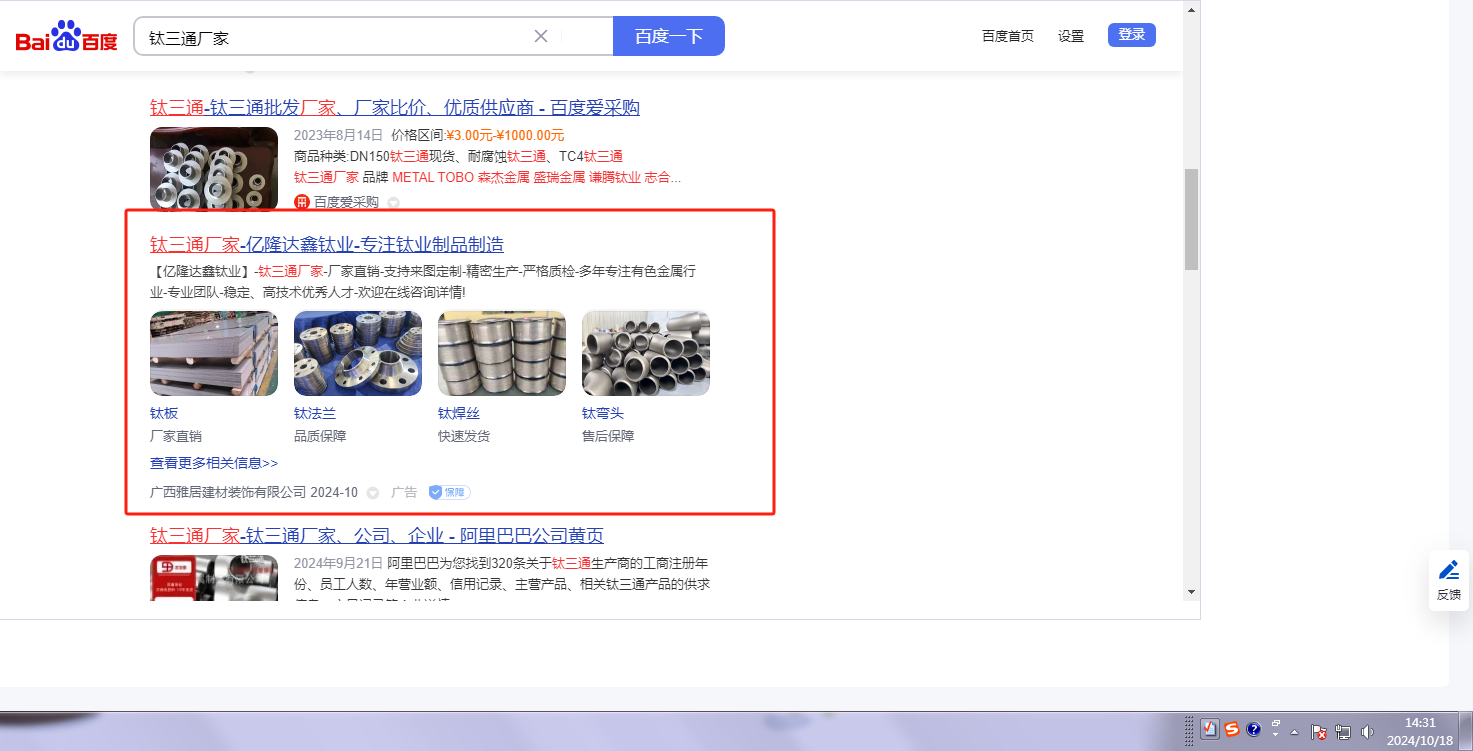Click the language bar restore icon in the taskbar

click(x=1276, y=723)
